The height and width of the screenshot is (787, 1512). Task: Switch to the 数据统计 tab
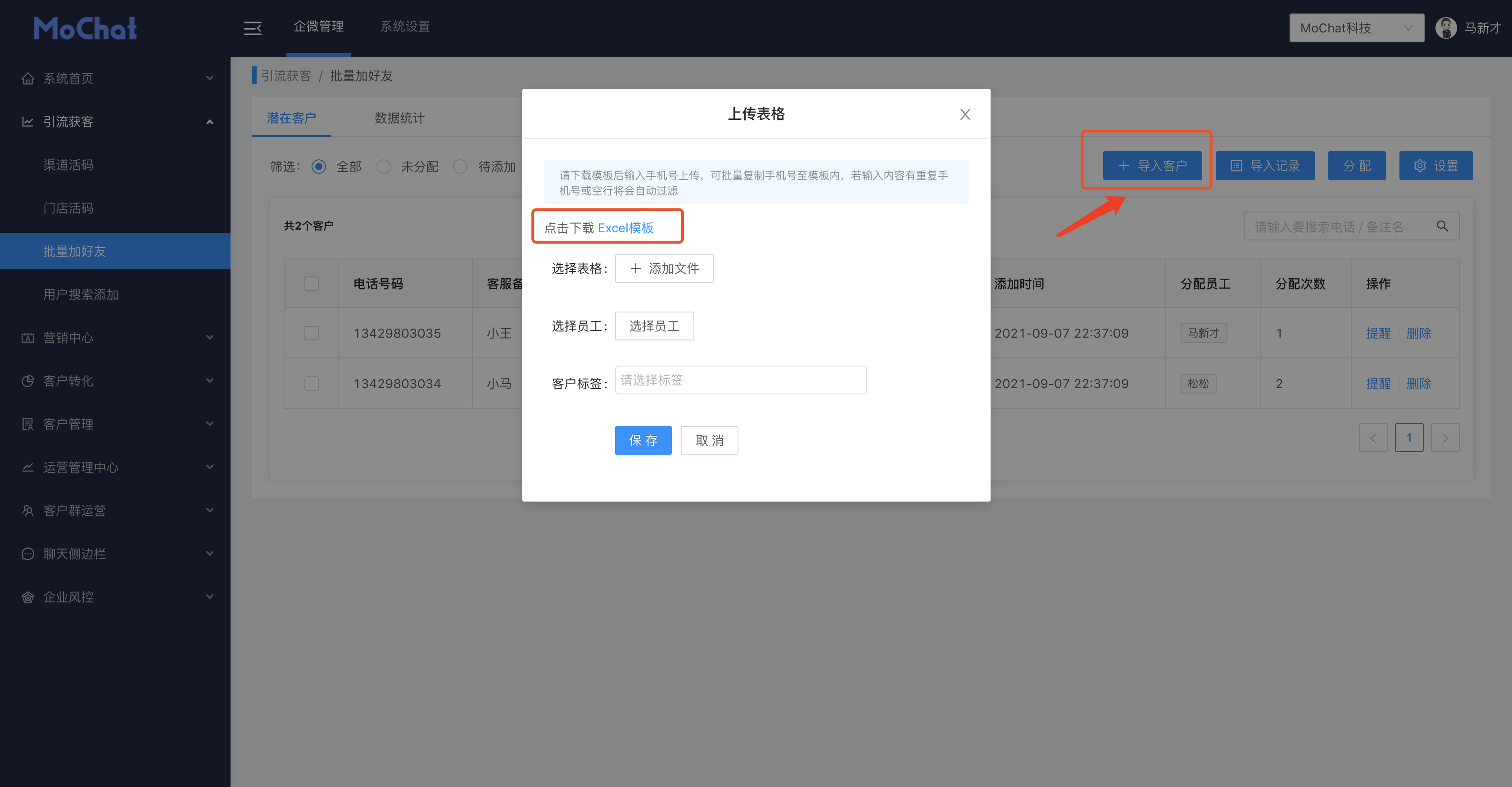[x=399, y=118]
